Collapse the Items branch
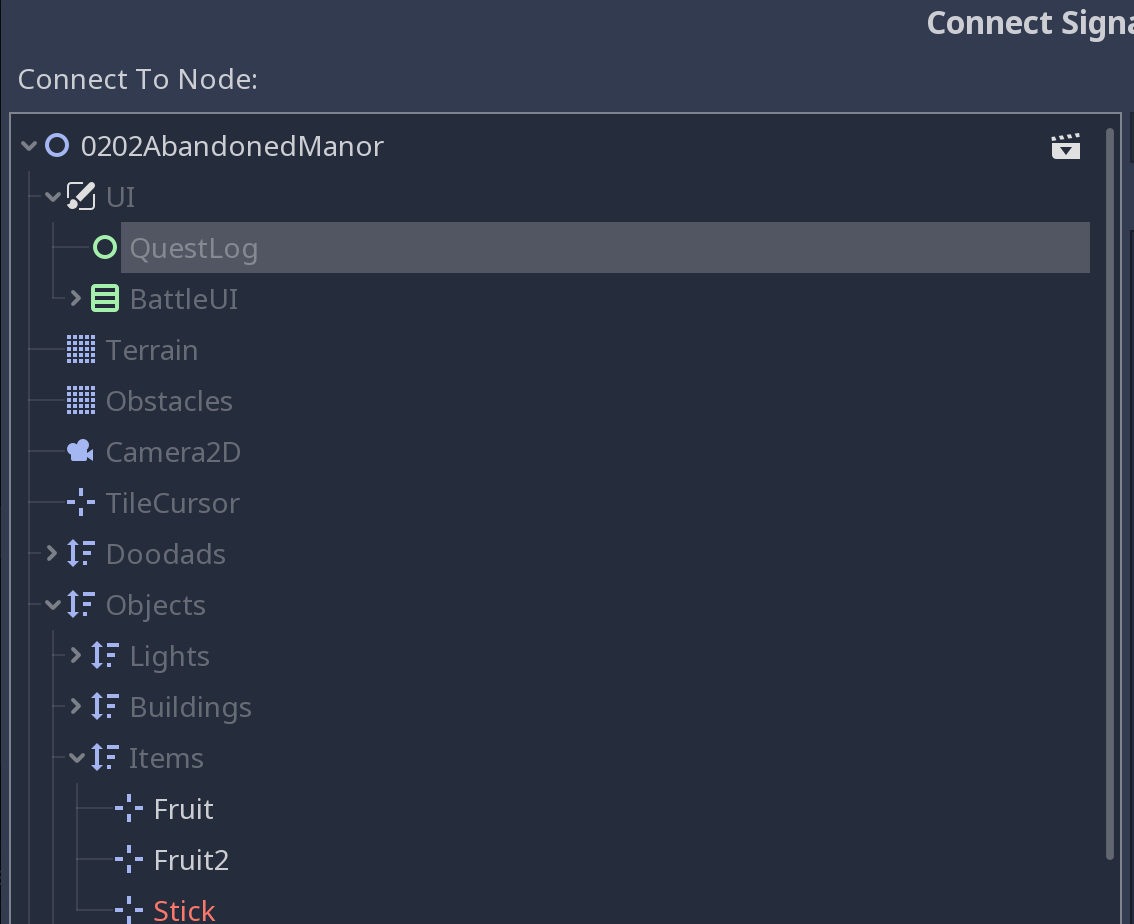Screen dimensions: 1134x924 (x=76, y=757)
